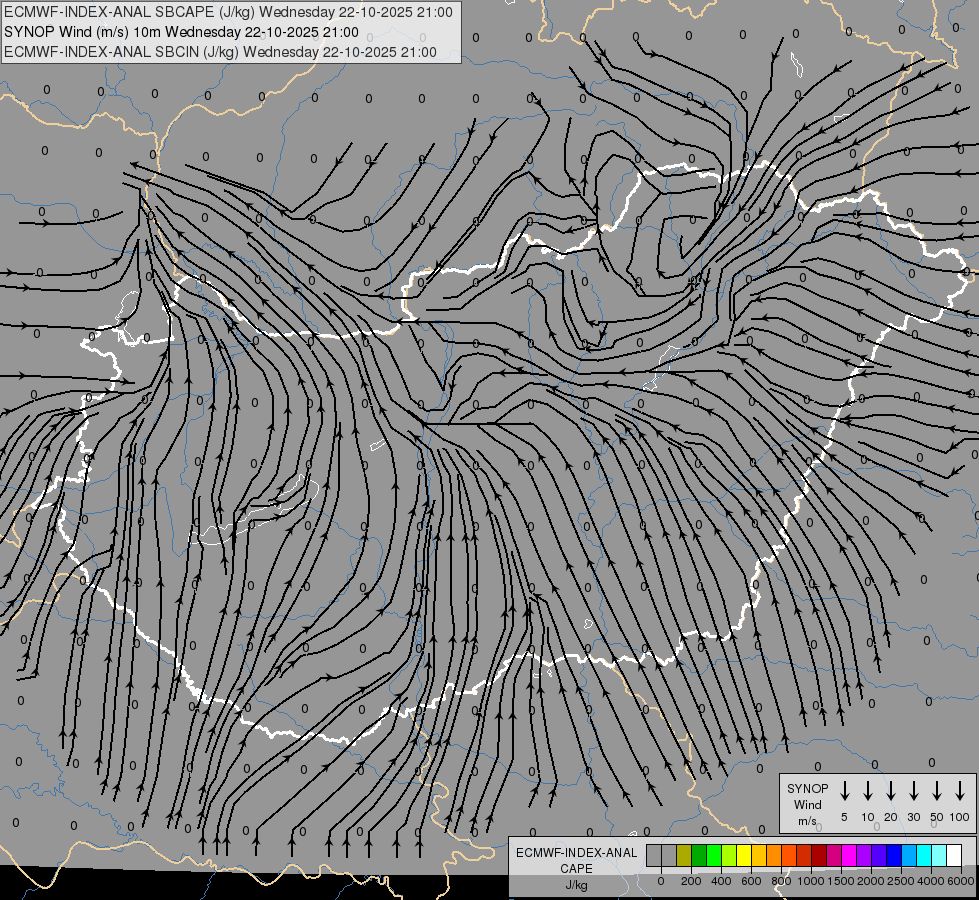979x900 pixels.
Task: Pick the dark maroon swatch right of 1000
Action: coord(819,855)
